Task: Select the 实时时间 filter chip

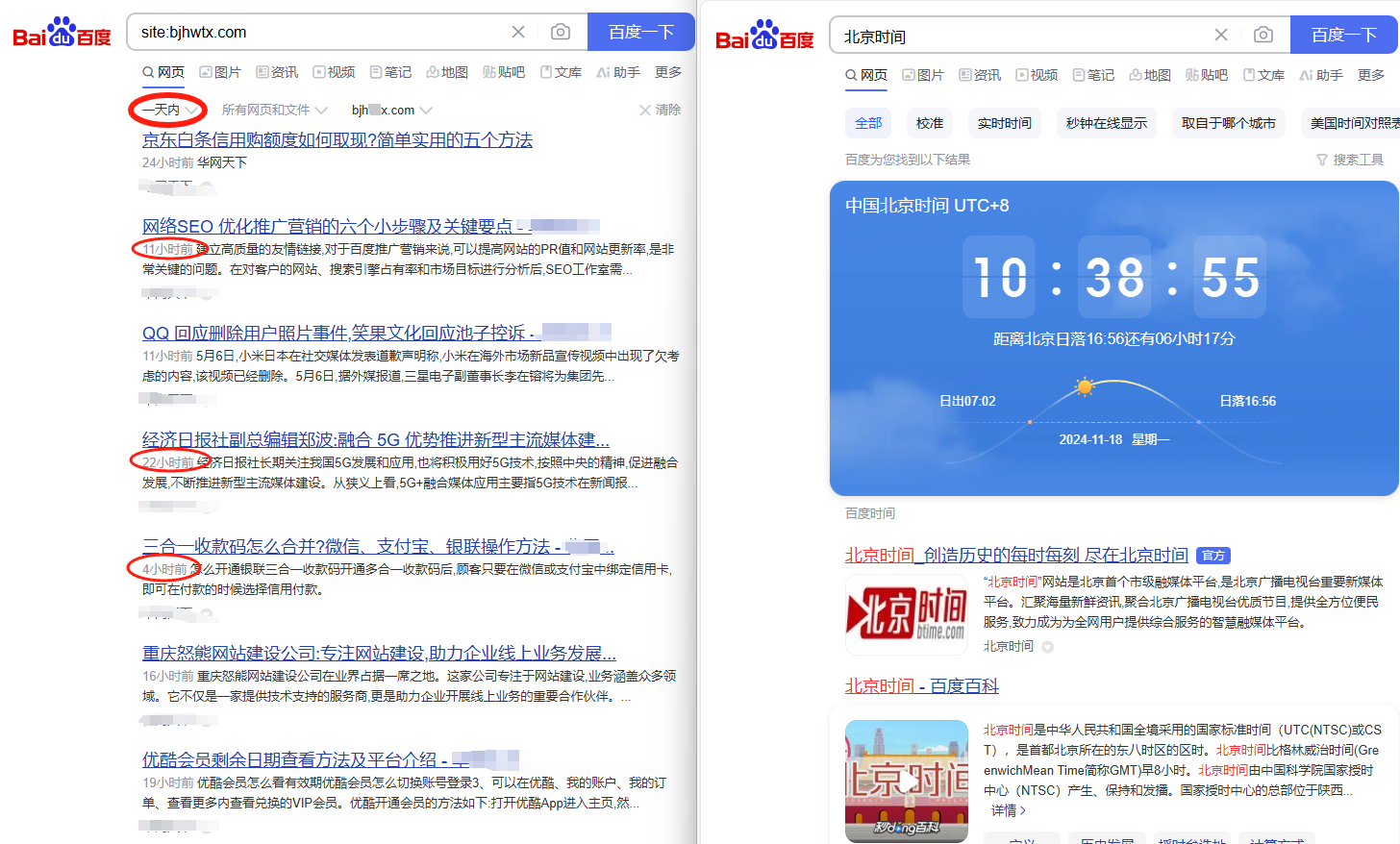Action: pos(1005,123)
